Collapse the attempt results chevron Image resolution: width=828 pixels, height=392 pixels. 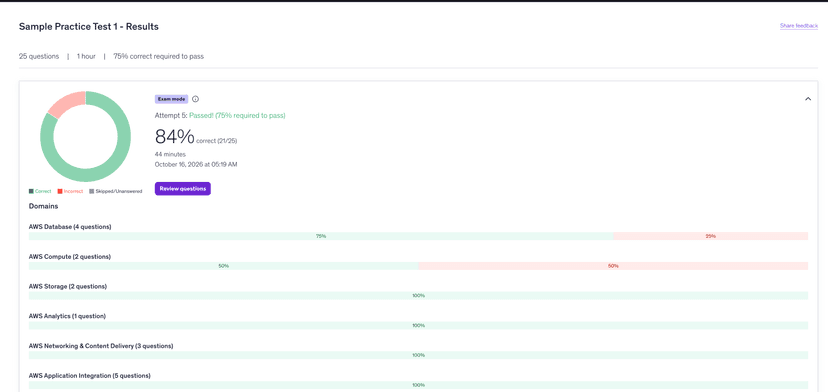pos(807,99)
